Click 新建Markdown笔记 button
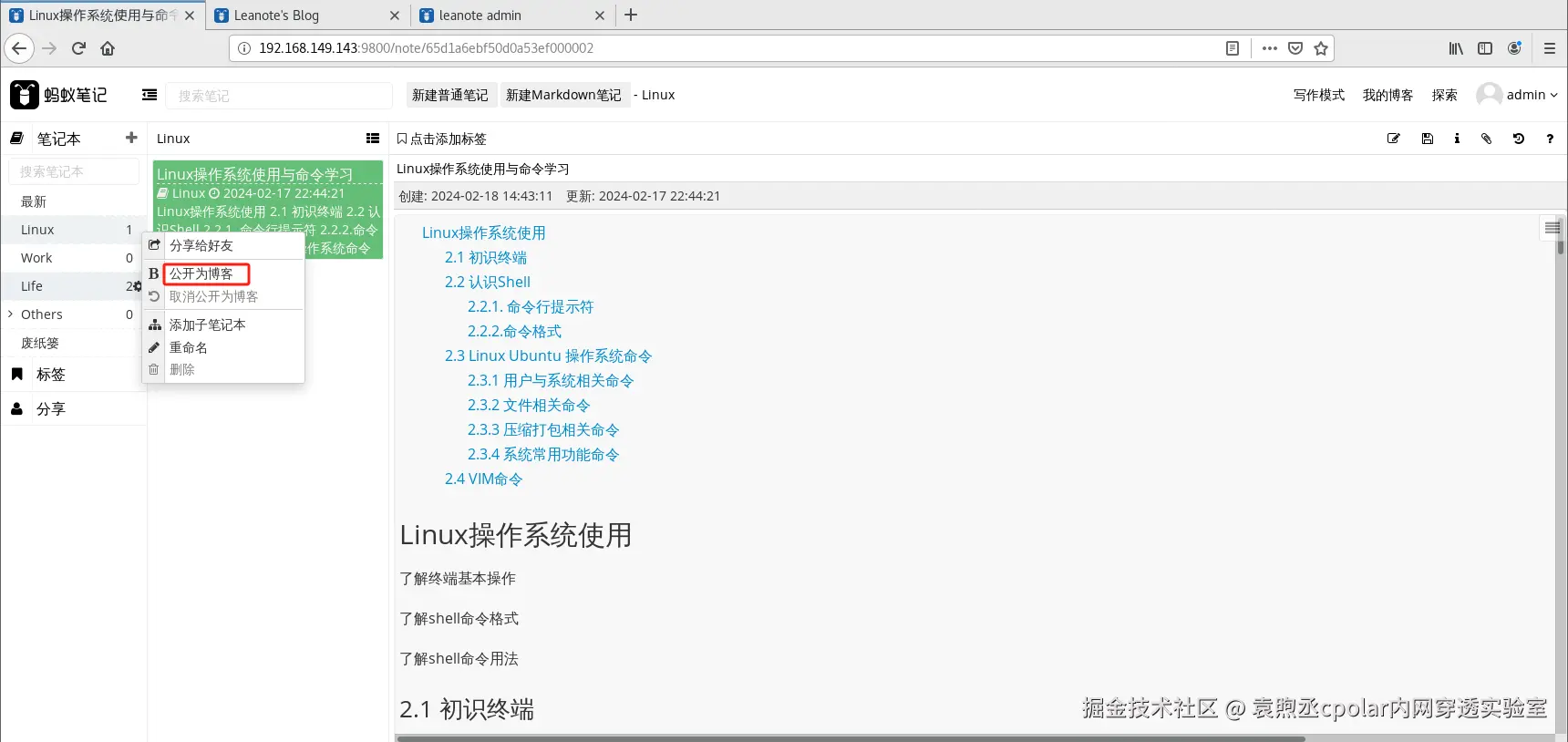This screenshot has width=1568, height=742. pos(563,95)
